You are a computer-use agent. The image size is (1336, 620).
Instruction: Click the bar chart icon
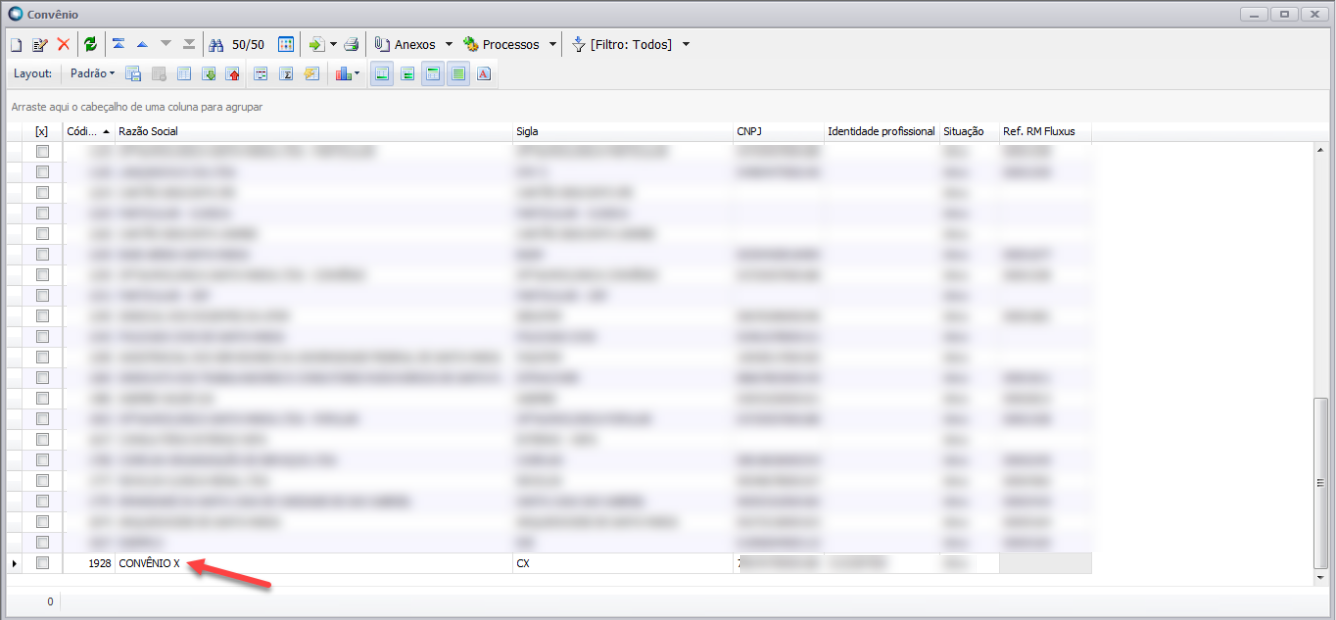343,74
